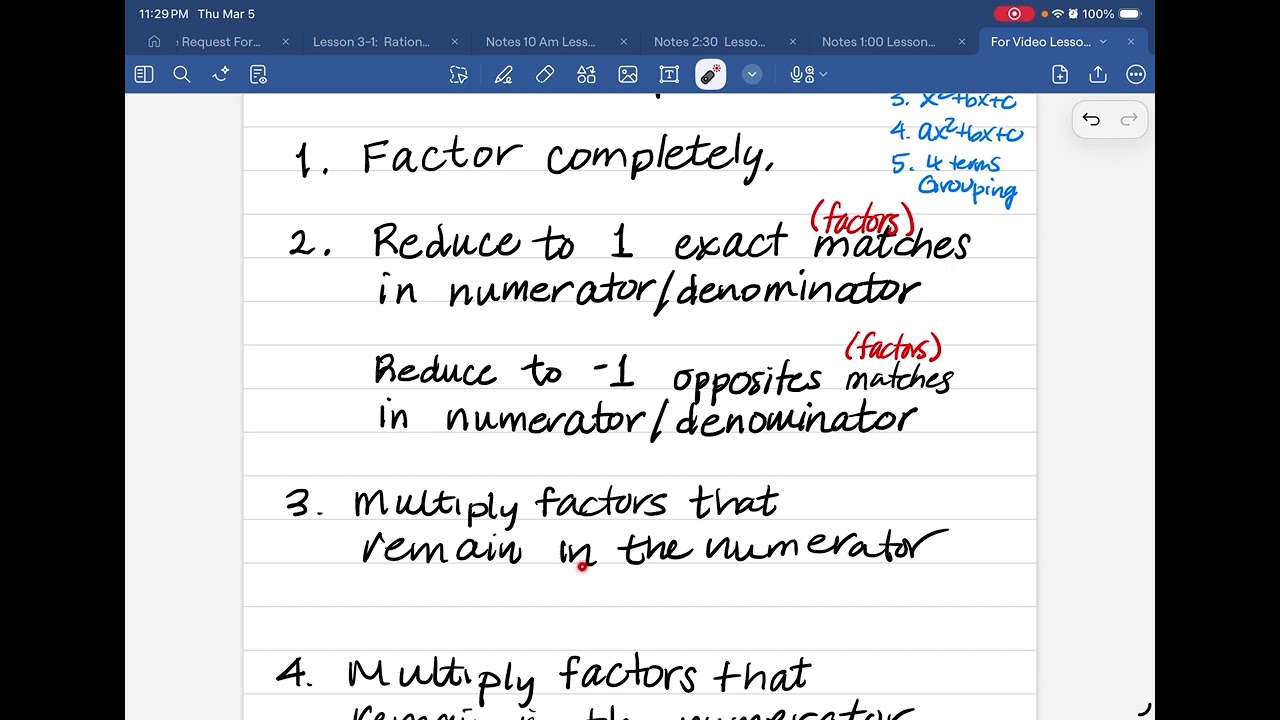Tap the blue 'Grouping' note
The height and width of the screenshot is (720, 1280).
pyautogui.click(x=967, y=189)
